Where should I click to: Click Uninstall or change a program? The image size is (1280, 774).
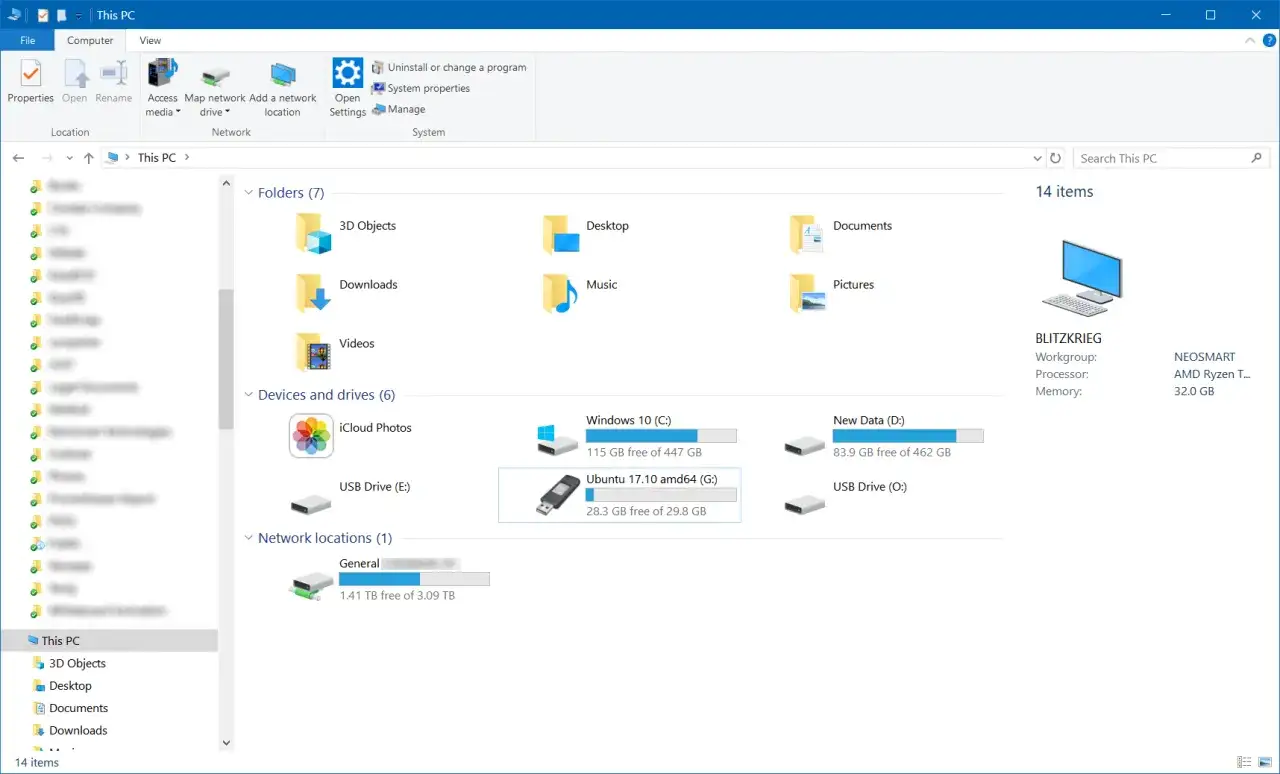point(449,67)
